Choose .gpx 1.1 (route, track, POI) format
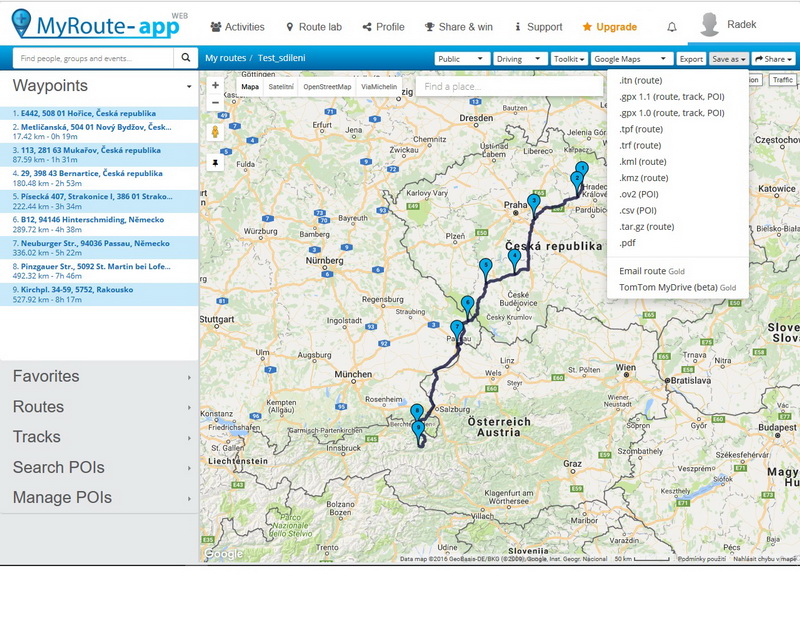Image resolution: width=800 pixels, height=640 pixels. pyautogui.click(x=672, y=97)
